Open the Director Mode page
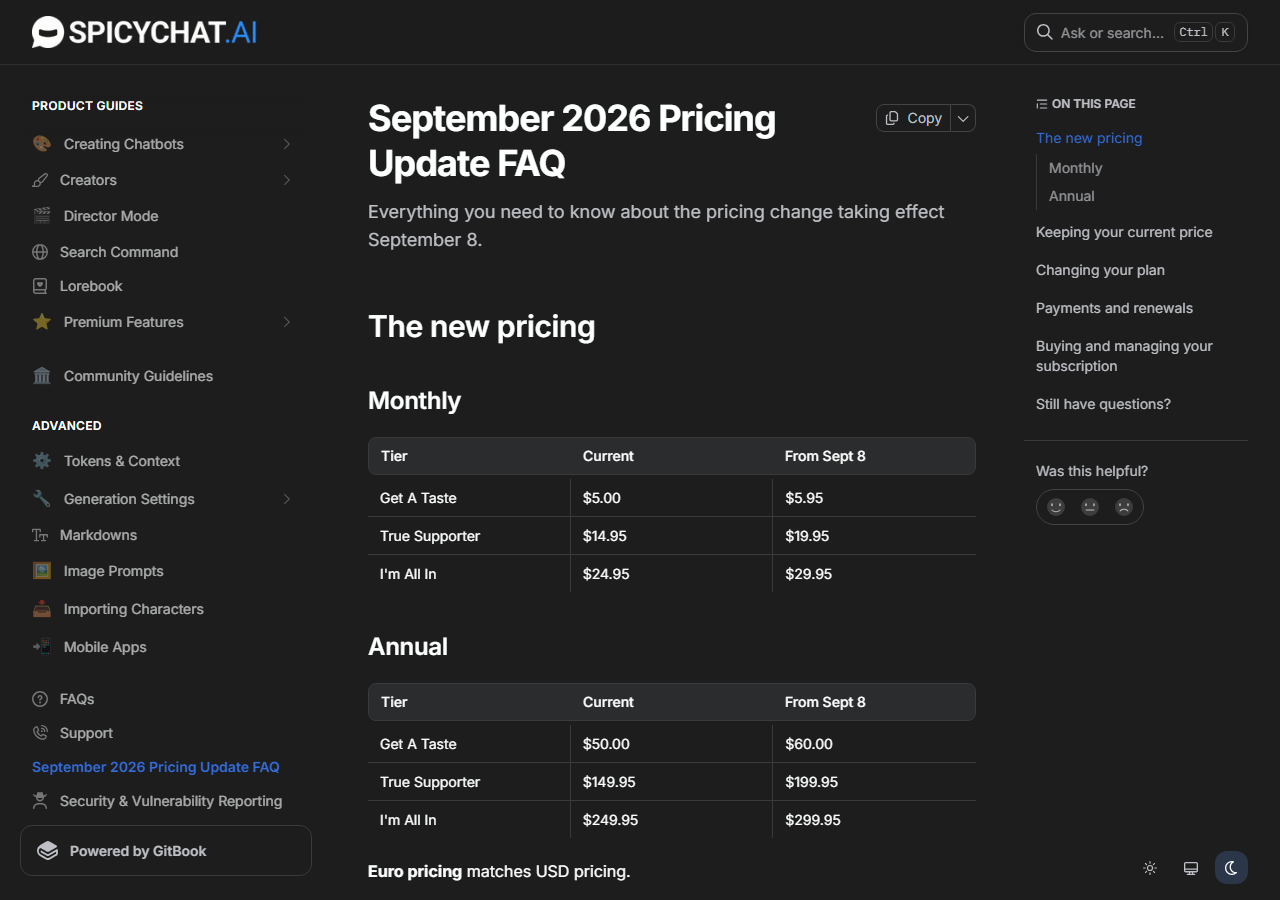Screen dimensions: 1280x900 111,216
